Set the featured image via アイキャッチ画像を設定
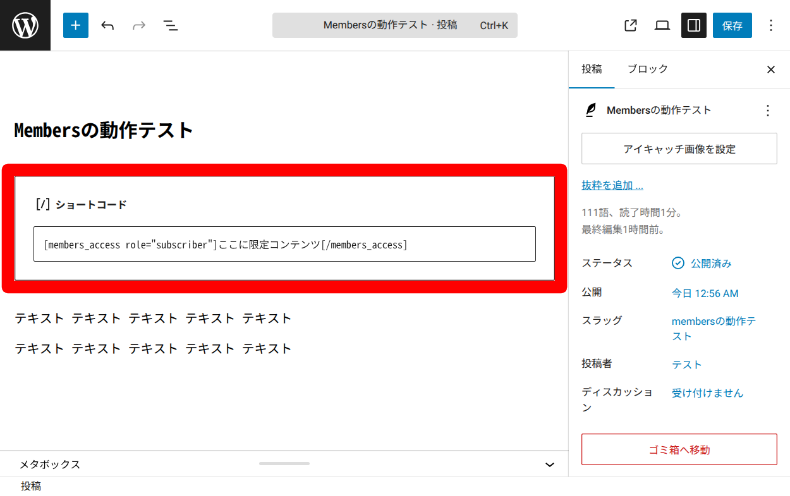This screenshot has height=496, width=790. coord(679,149)
